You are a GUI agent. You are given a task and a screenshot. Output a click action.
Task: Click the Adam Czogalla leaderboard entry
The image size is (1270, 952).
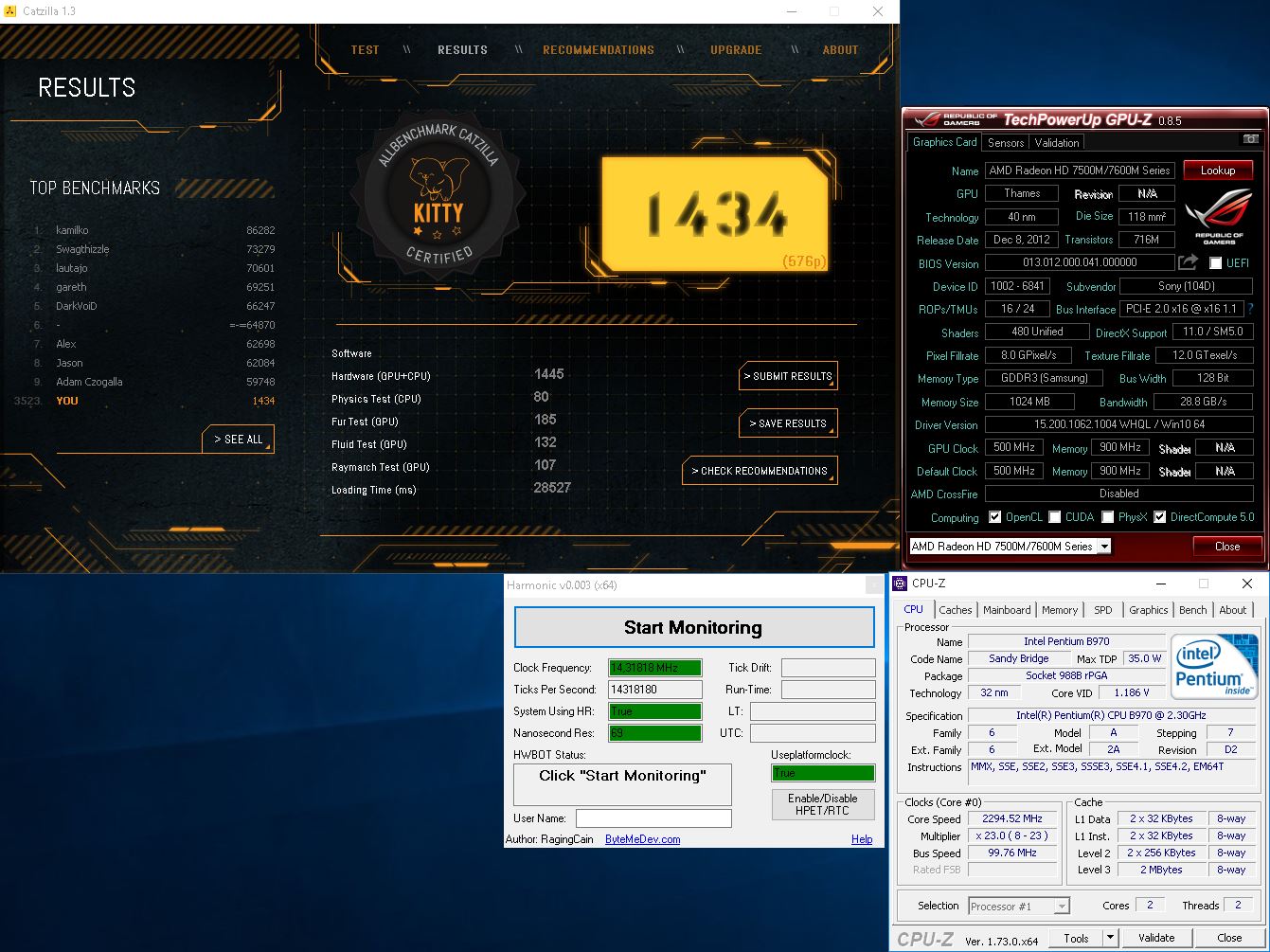coord(154,382)
